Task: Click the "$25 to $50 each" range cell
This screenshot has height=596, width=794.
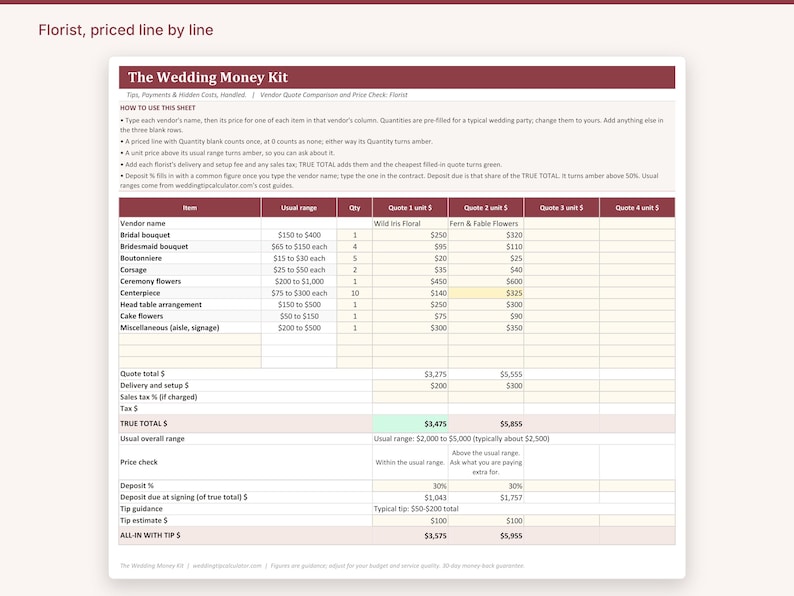Action: pos(299,270)
